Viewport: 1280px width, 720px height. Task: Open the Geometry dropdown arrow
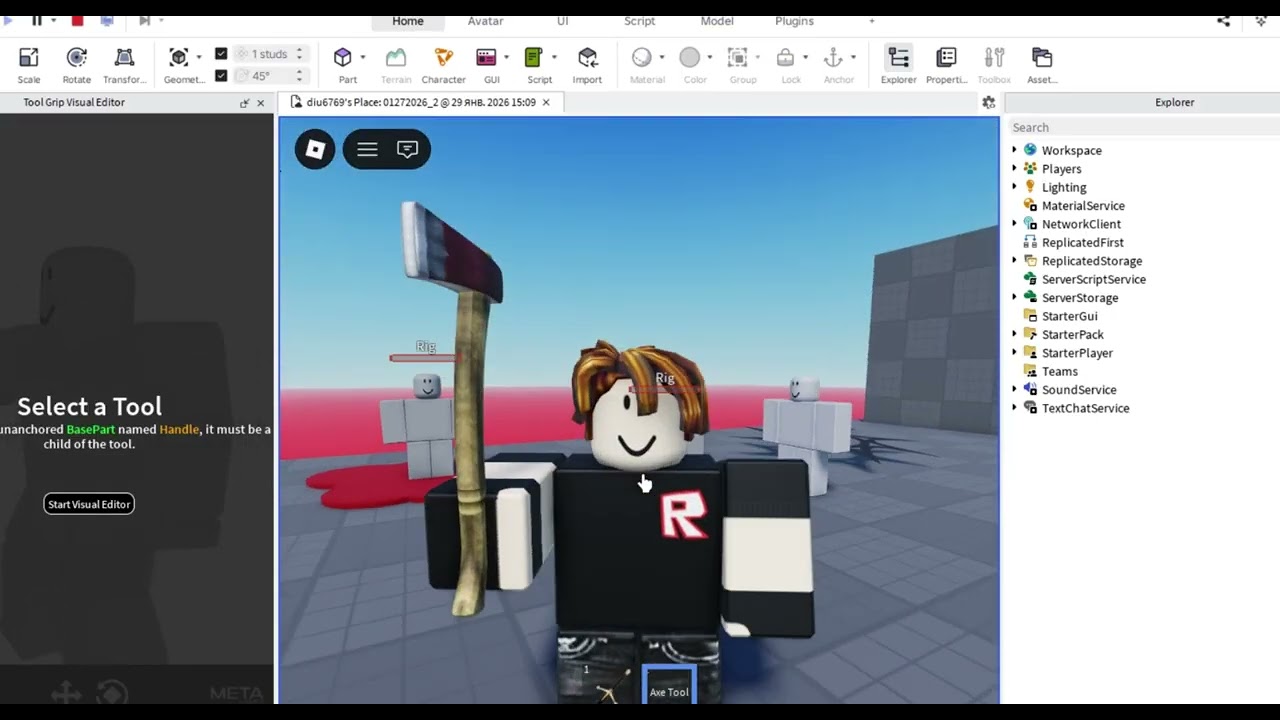point(199,57)
